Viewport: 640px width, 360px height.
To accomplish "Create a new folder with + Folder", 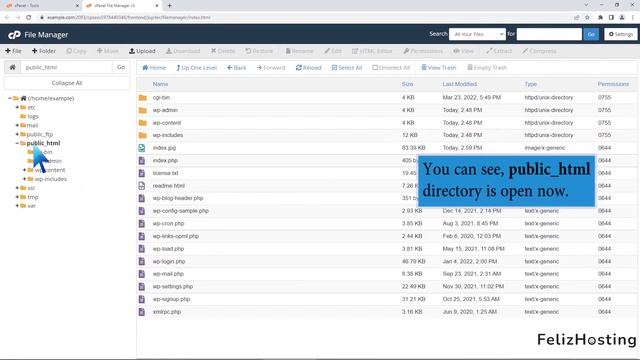I will [x=44, y=51].
